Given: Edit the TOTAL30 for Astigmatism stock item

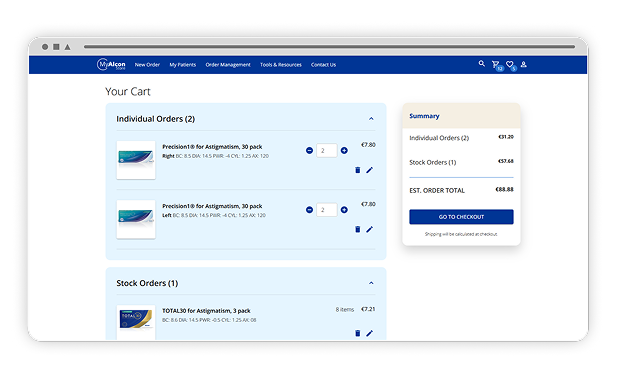Looking at the screenshot, I should [x=369, y=333].
